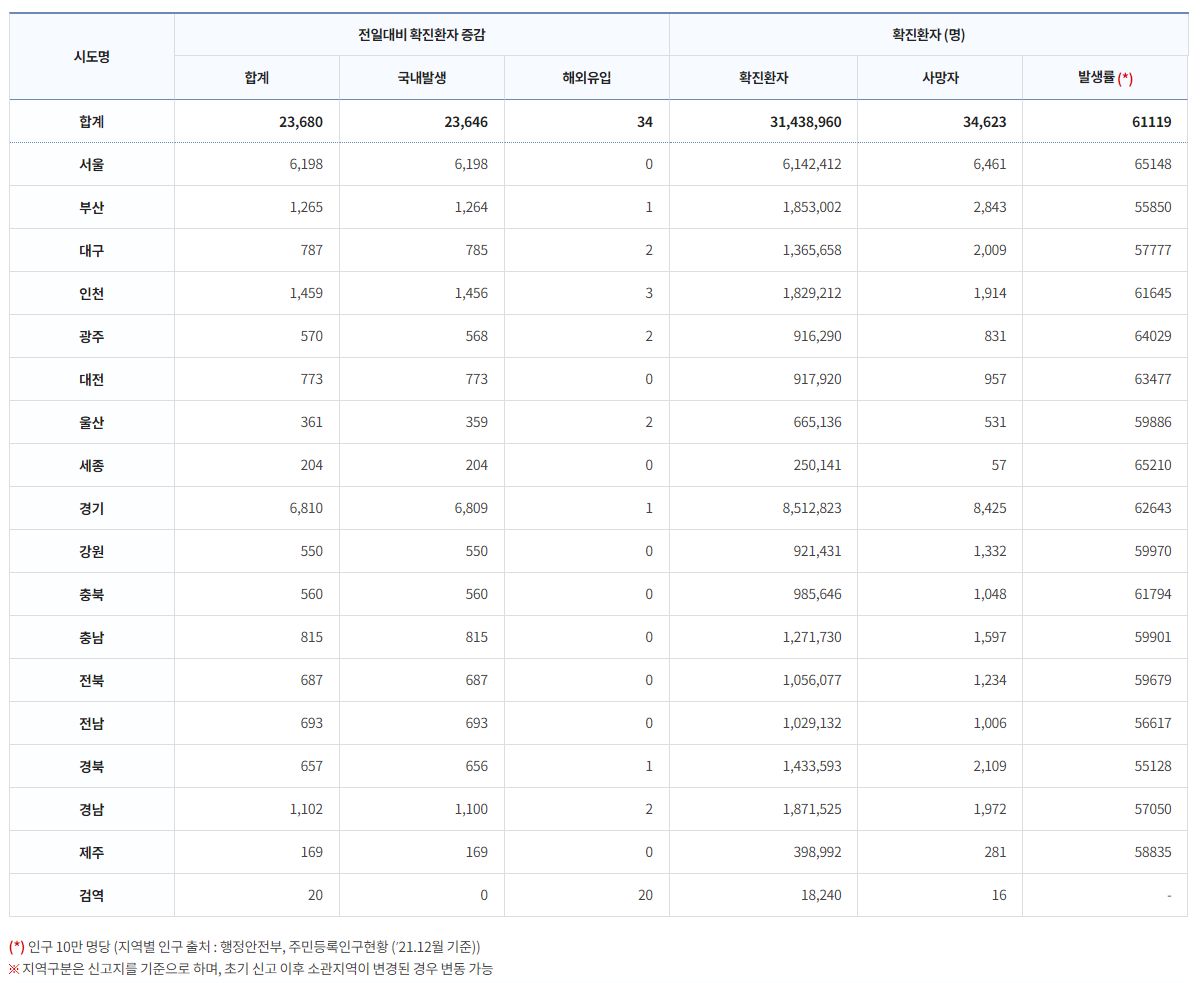Select Gangwon deaths value 1,332

pyautogui.click(x=990, y=551)
